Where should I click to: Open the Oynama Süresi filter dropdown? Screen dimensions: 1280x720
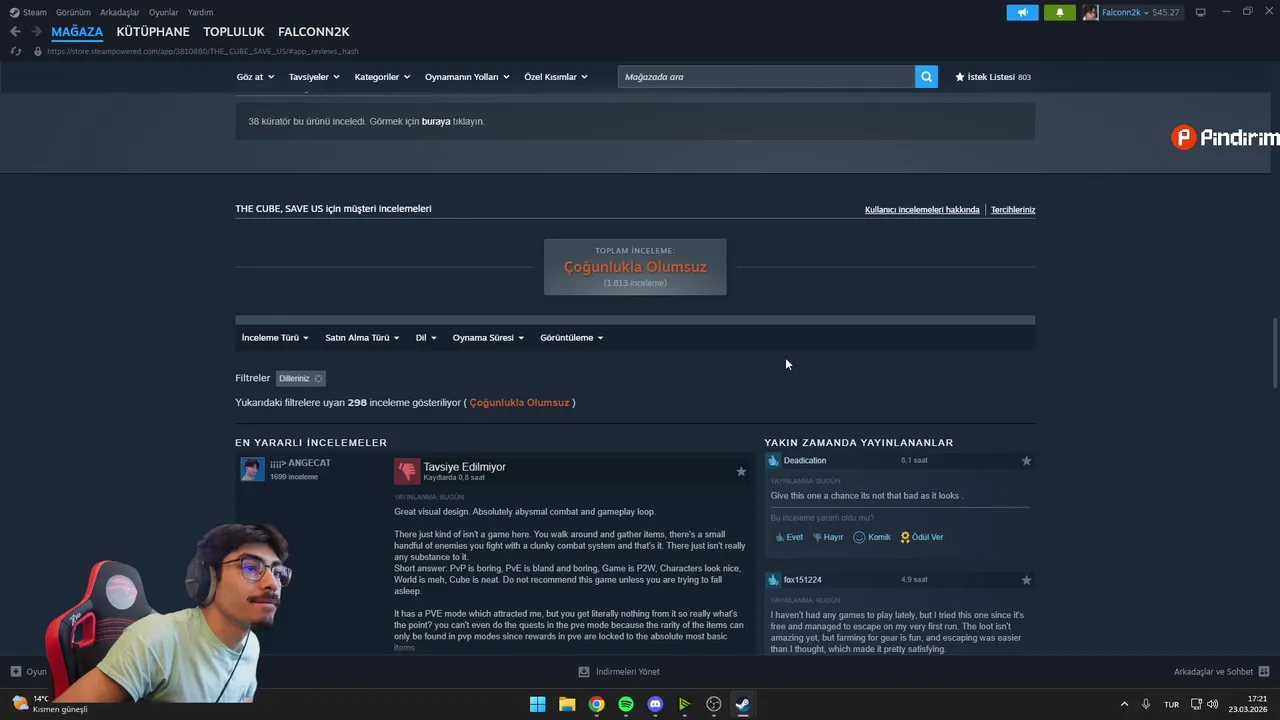(x=488, y=338)
